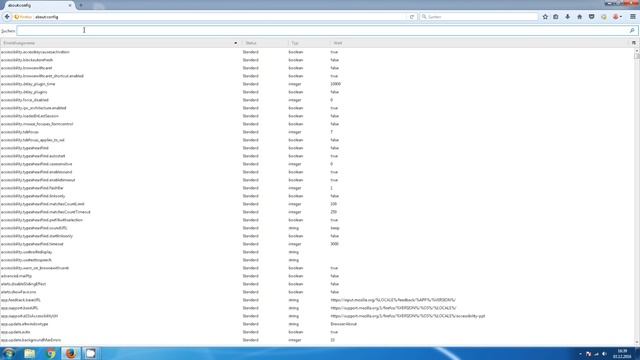Sort by the Typ column header
This screenshot has height=360, width=640.
(309, 43)
